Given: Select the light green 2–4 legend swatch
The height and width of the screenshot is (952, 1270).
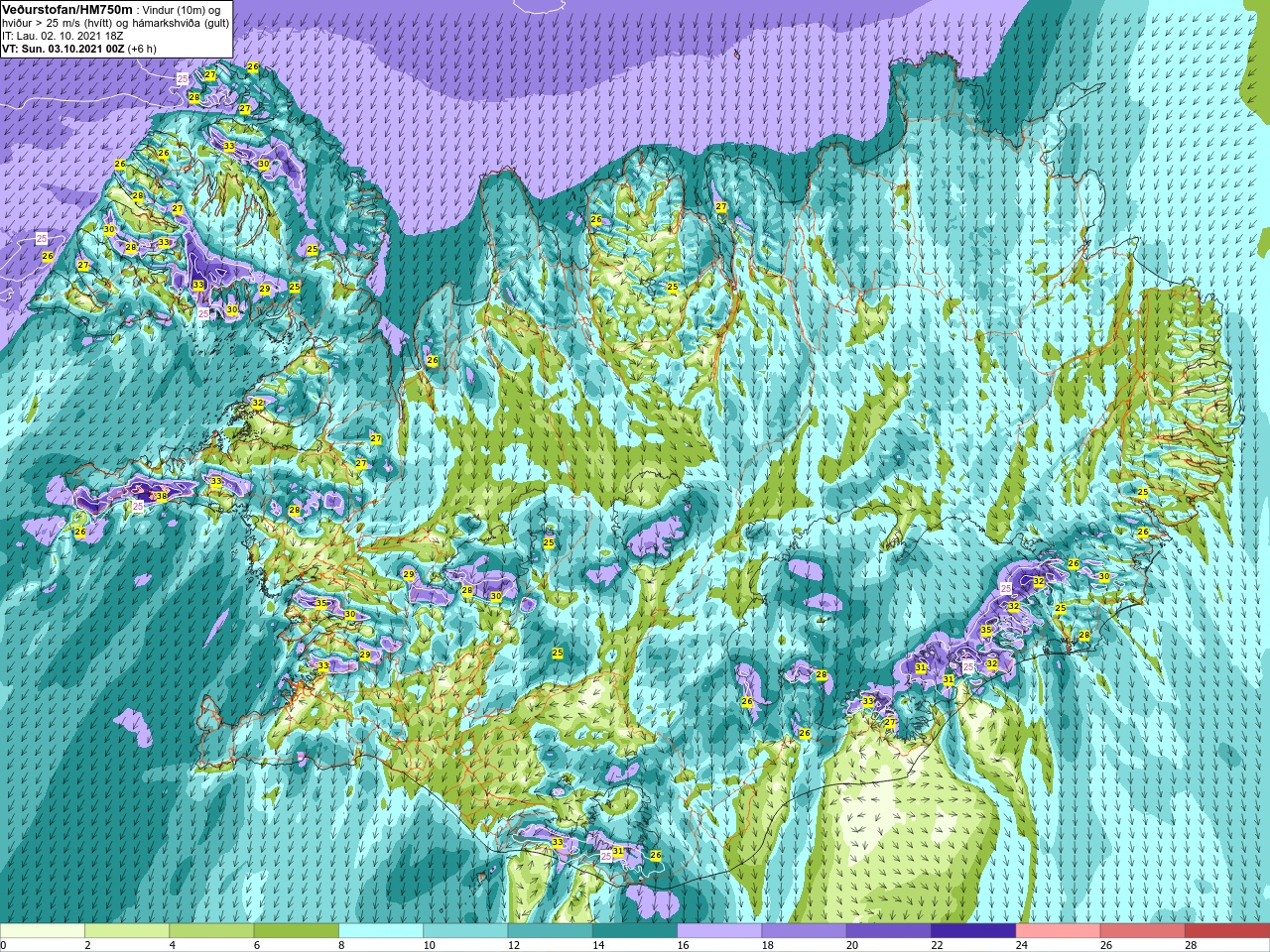Looking at the screenshot, I should [127, 931].
